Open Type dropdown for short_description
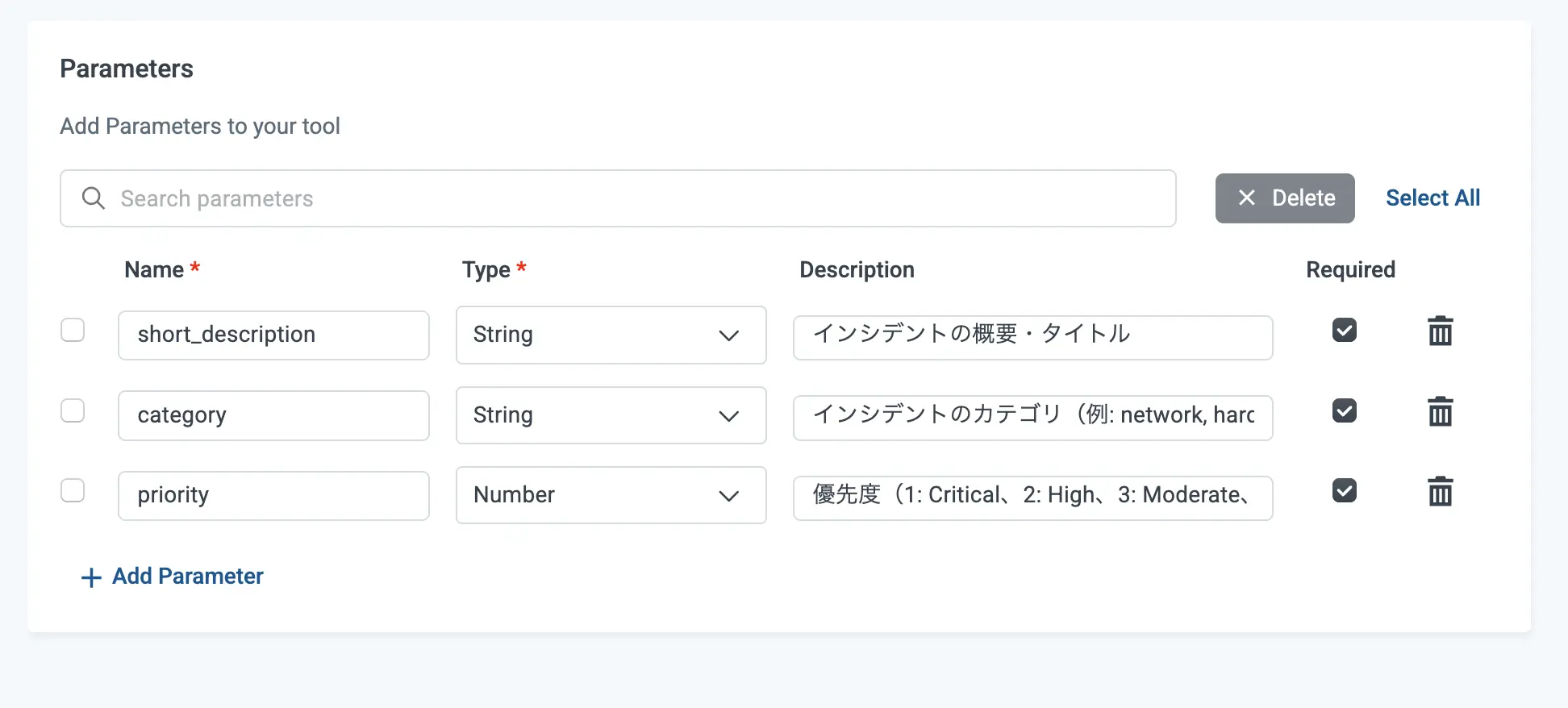This screenshot has width=1568, height=708. coord(611,335)
